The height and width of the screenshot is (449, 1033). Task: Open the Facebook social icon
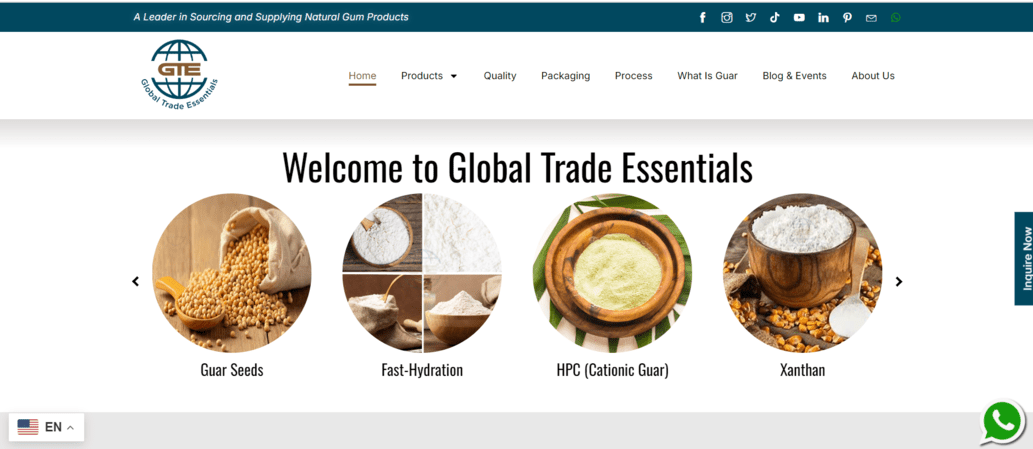tap(702, 18)
